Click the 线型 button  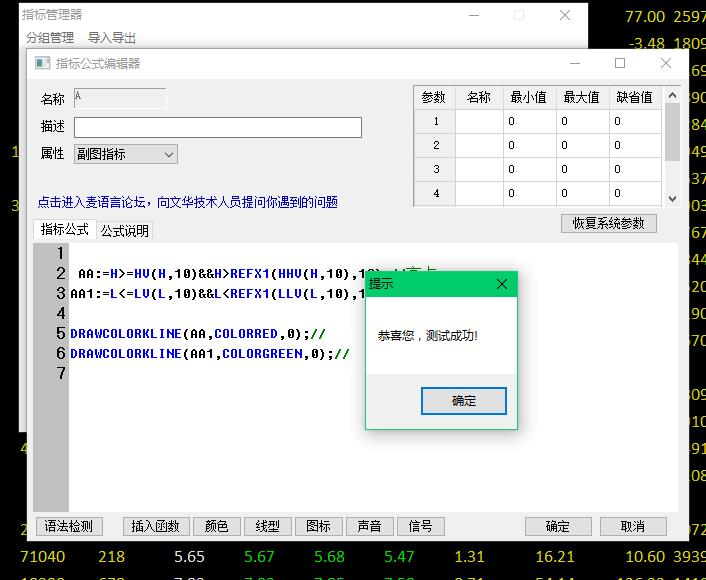coord(267,526)
